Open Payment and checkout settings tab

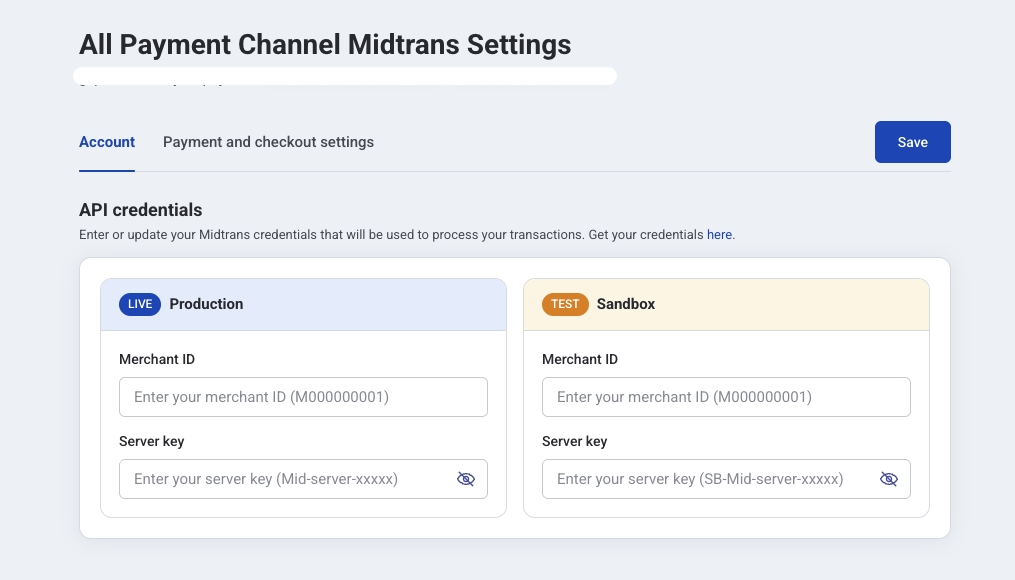coord(268,142)
